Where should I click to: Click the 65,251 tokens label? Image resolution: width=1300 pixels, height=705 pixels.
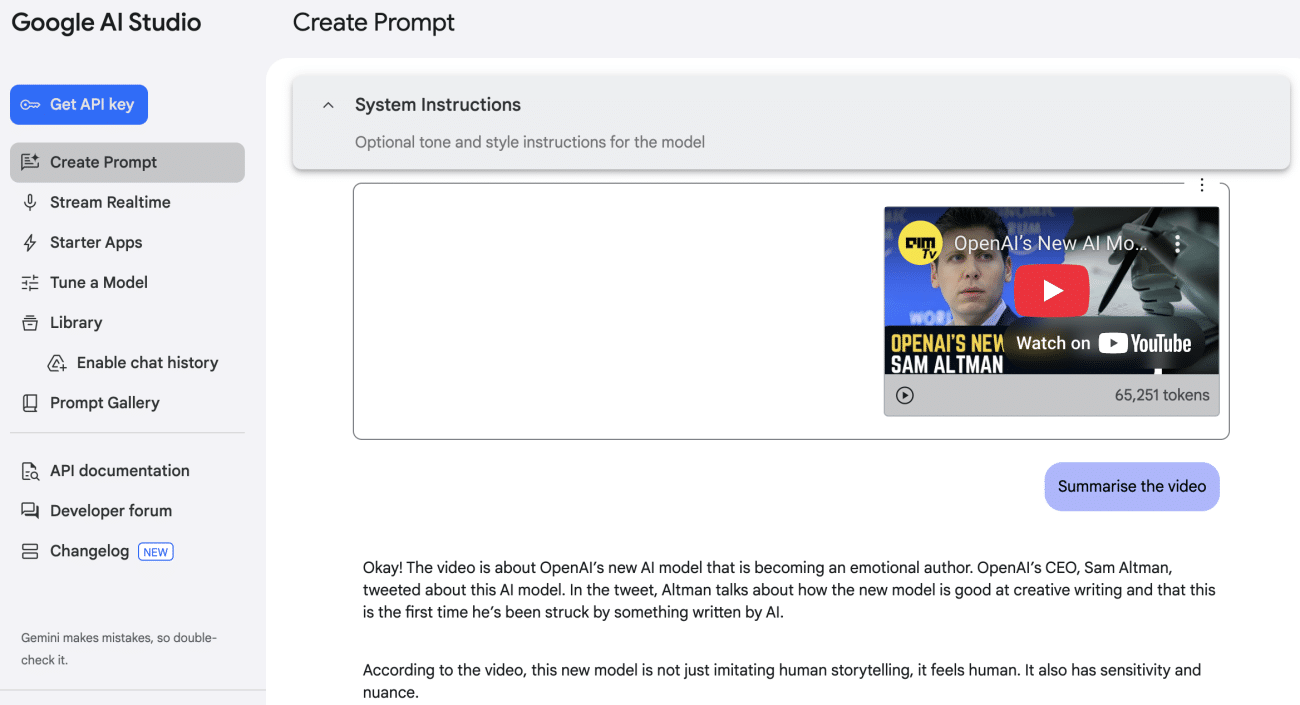click(1162, 395)
